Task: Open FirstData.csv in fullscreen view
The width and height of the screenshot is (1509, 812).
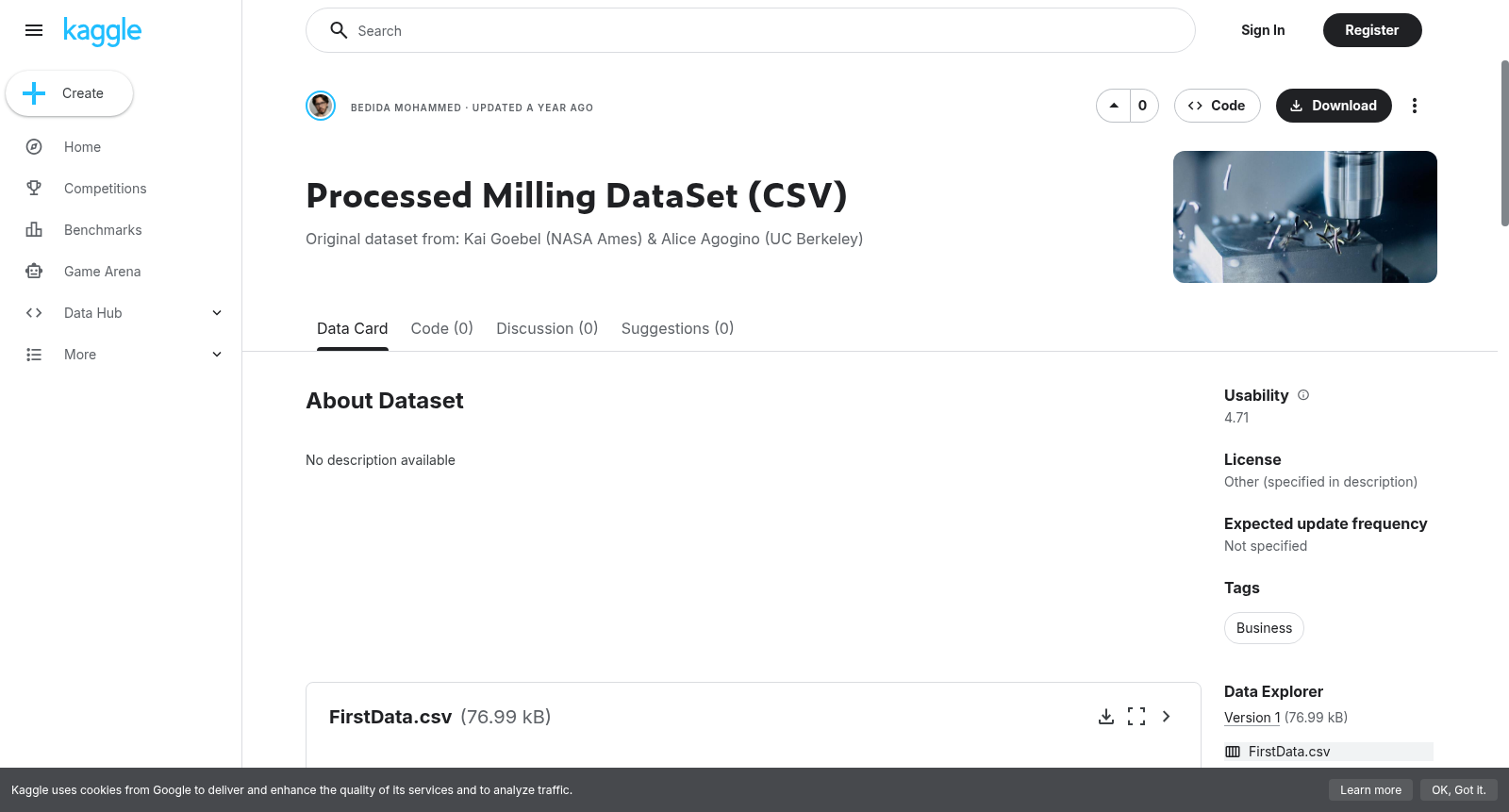Action: [1136, 717]
